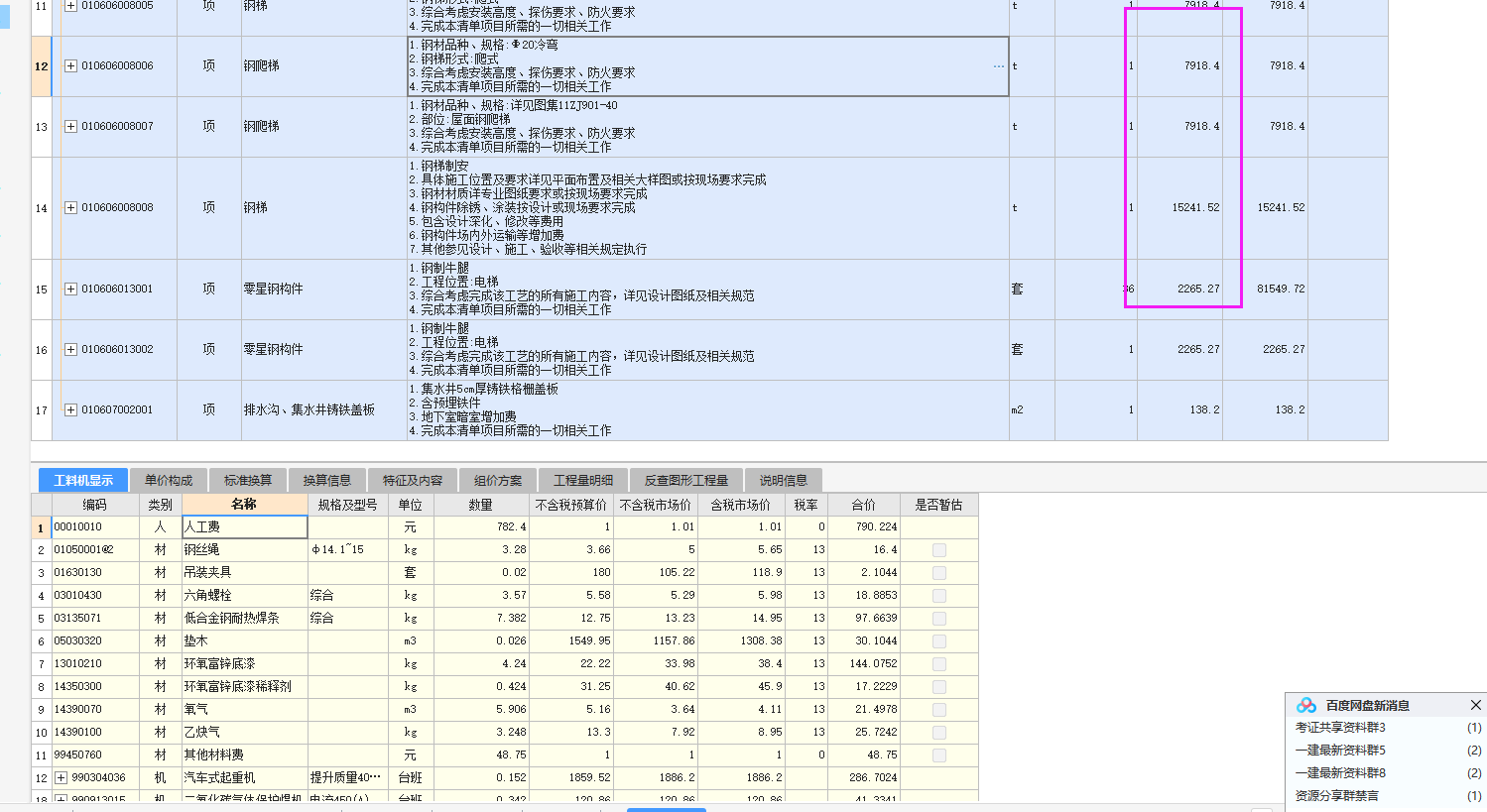Click the 名称 column header
Image resolution: width=1487 pixels, height=812 pixels.
(x=244, y=505)
